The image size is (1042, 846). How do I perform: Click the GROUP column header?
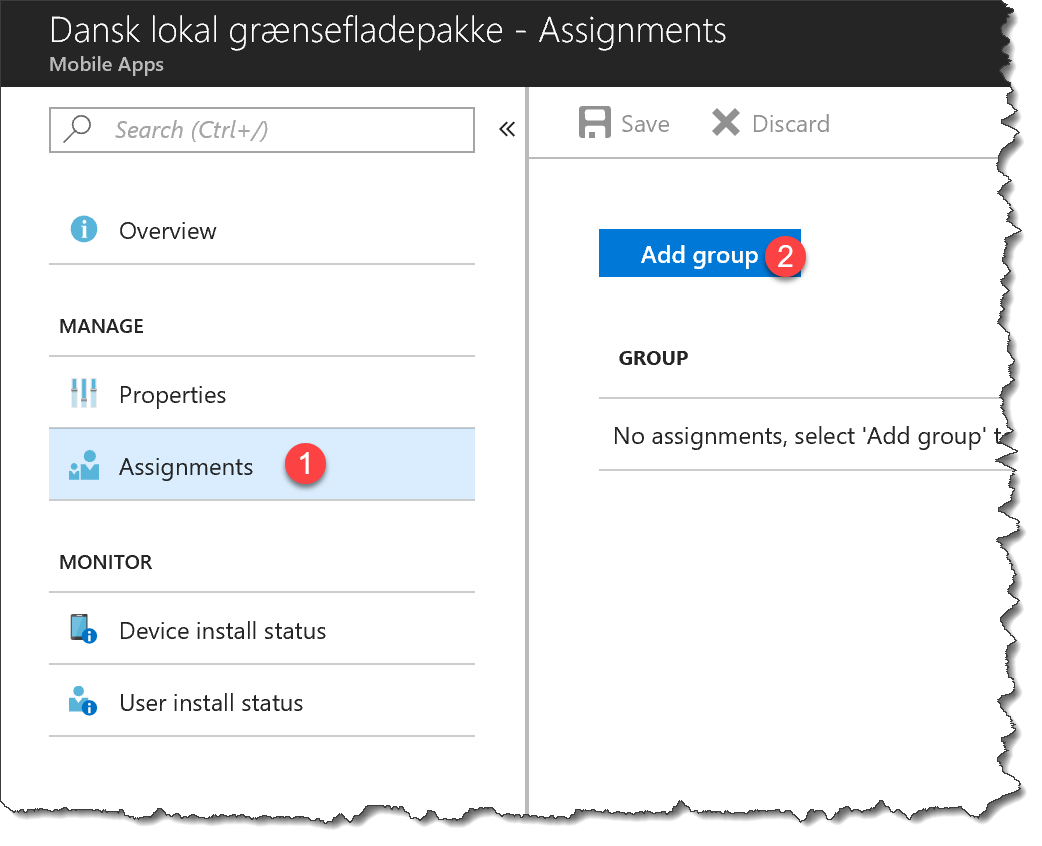coord(653,357)
